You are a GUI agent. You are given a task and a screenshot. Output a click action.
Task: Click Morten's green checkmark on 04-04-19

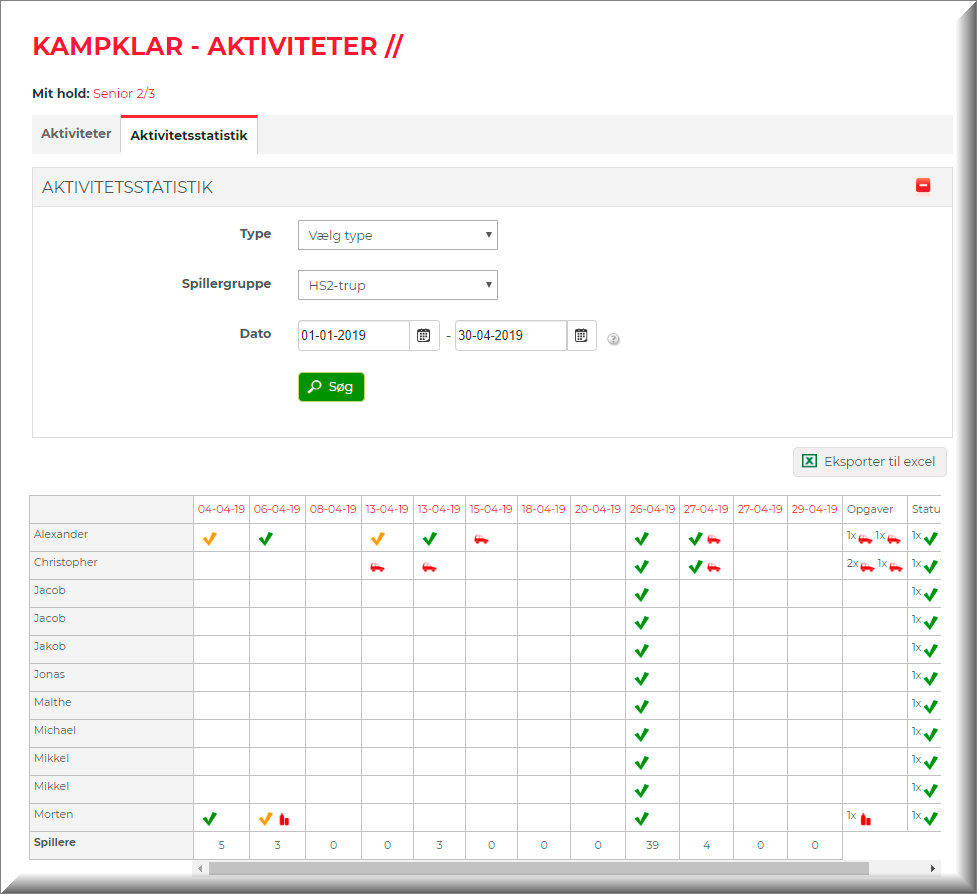pos(209,818)
